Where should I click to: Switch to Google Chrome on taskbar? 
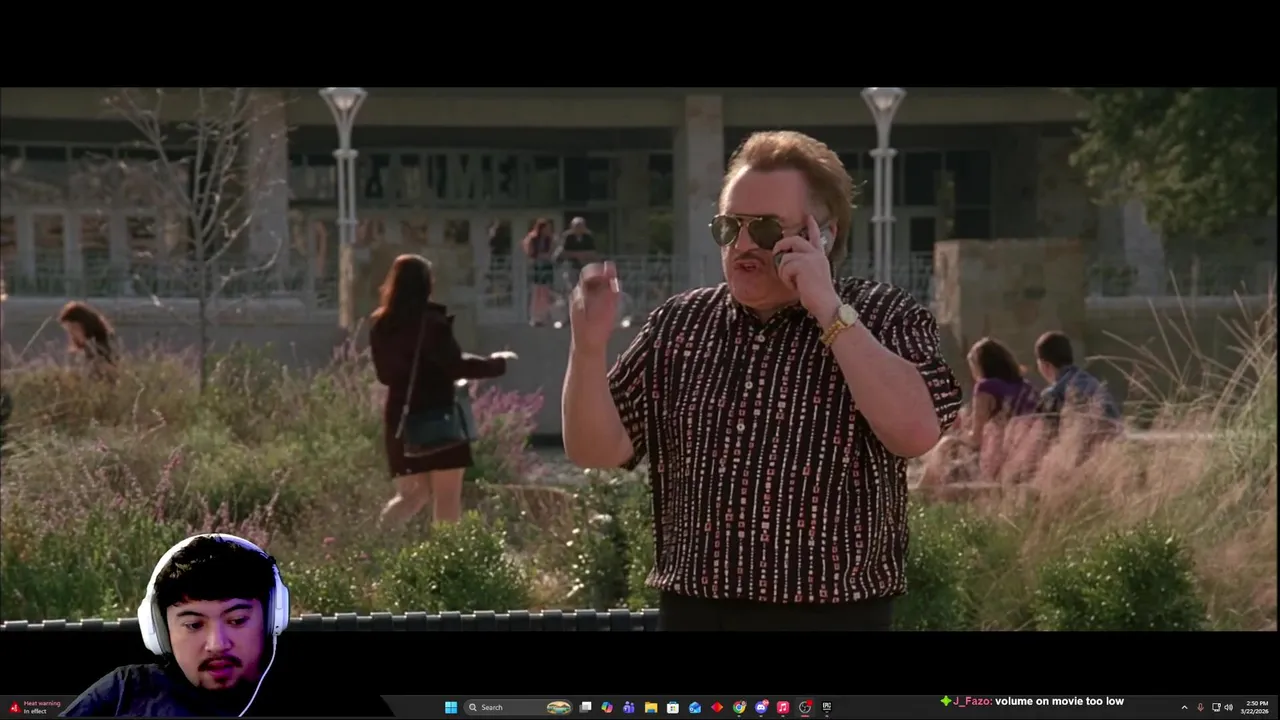[739, 707]
